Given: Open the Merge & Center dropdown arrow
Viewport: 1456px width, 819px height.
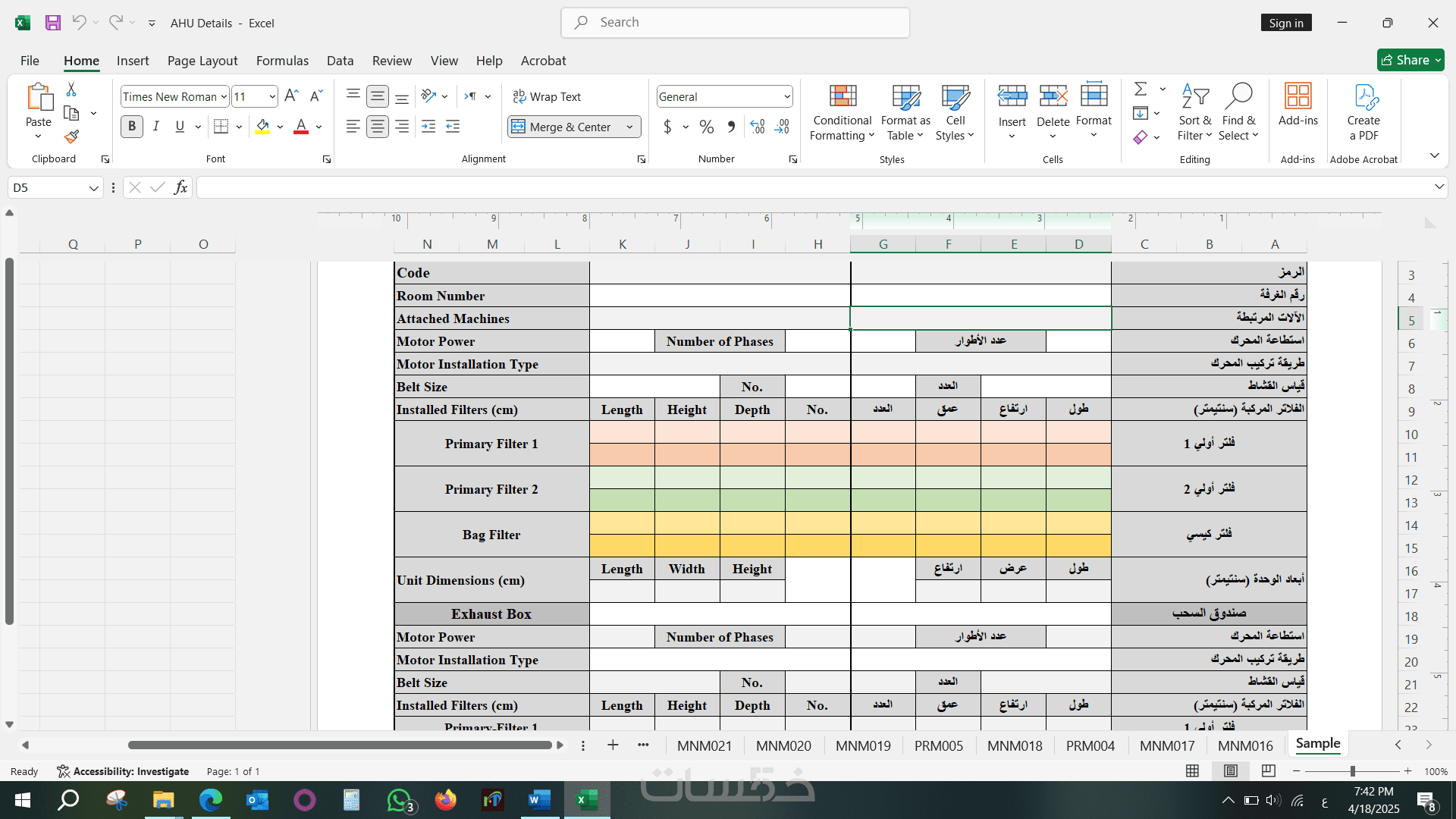Looking at the screenshot, I should 629,127.
